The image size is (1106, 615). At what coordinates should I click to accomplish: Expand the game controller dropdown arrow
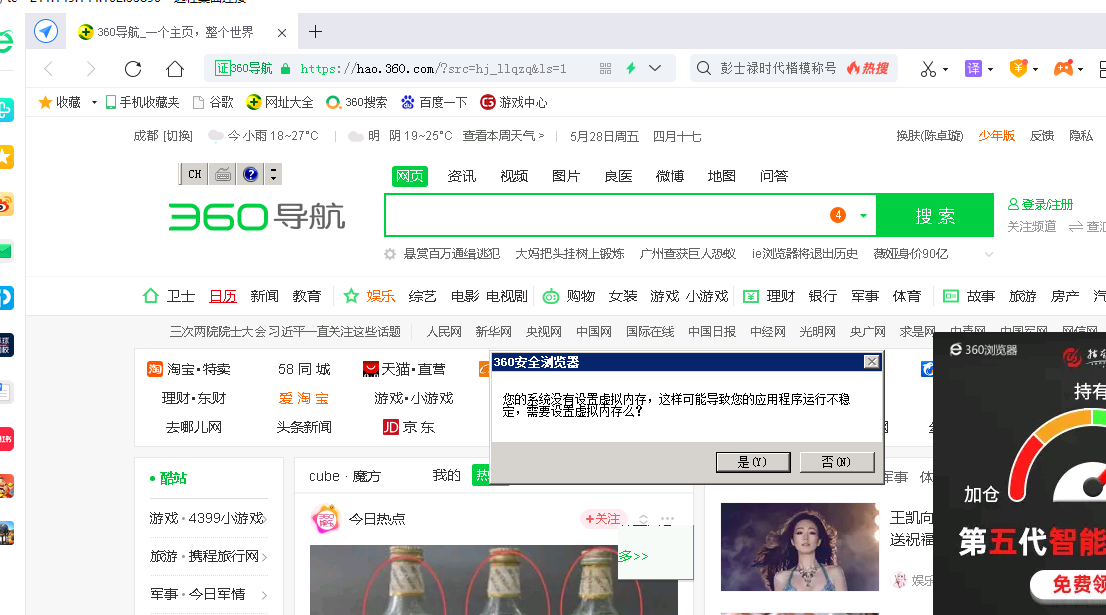[1080, 69]
